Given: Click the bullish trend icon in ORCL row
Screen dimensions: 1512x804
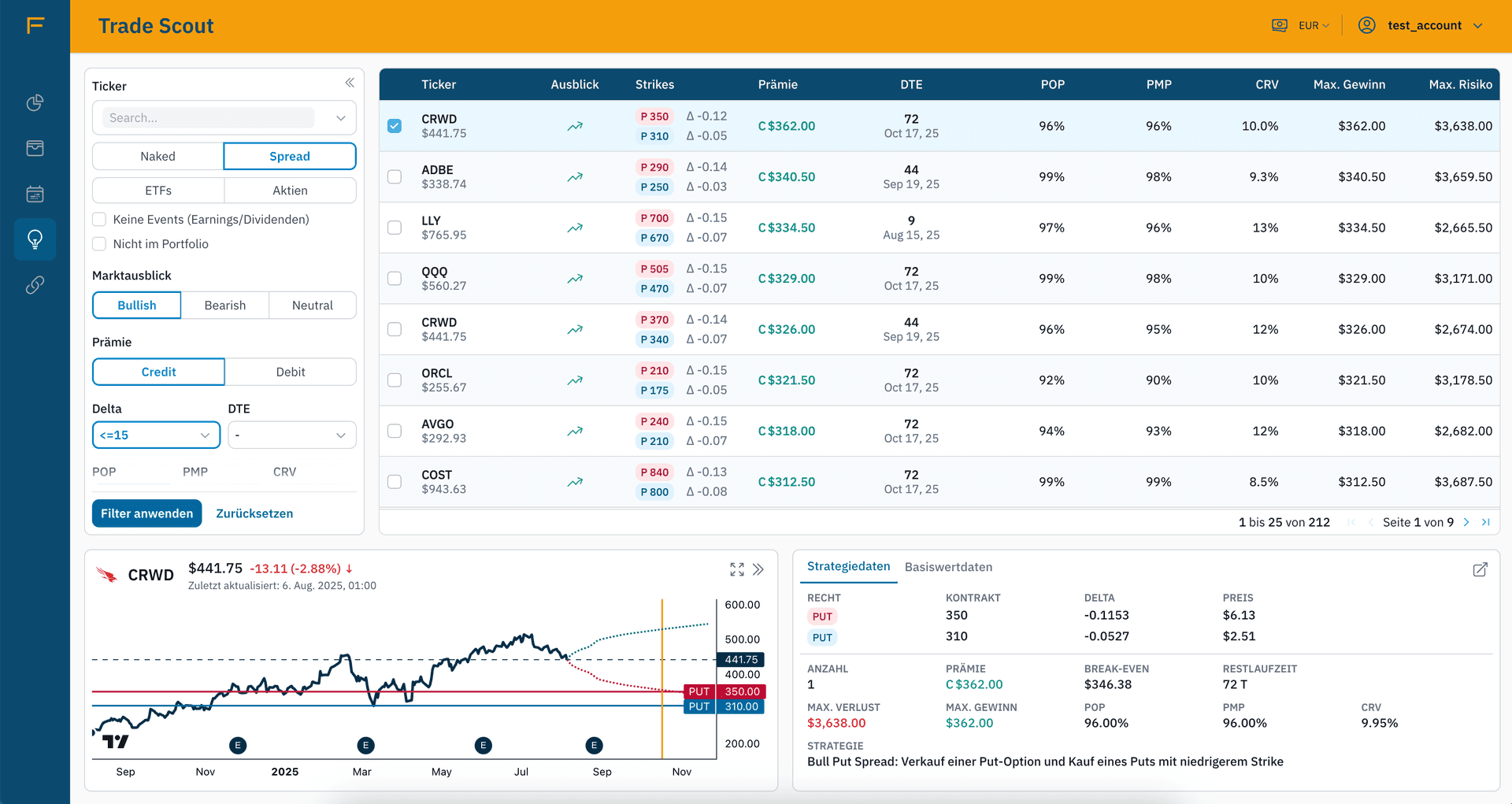Looking at the screenshot, I should point(575,380).
